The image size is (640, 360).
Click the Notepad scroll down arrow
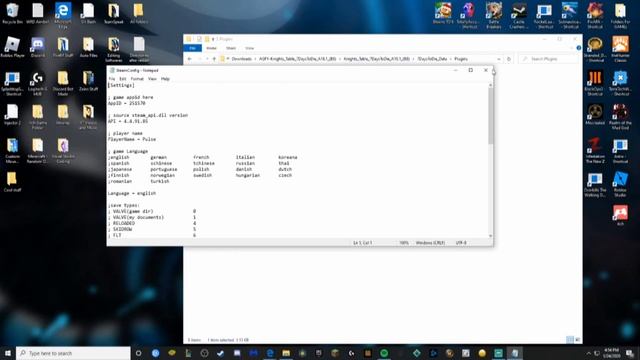coord(490,236)
